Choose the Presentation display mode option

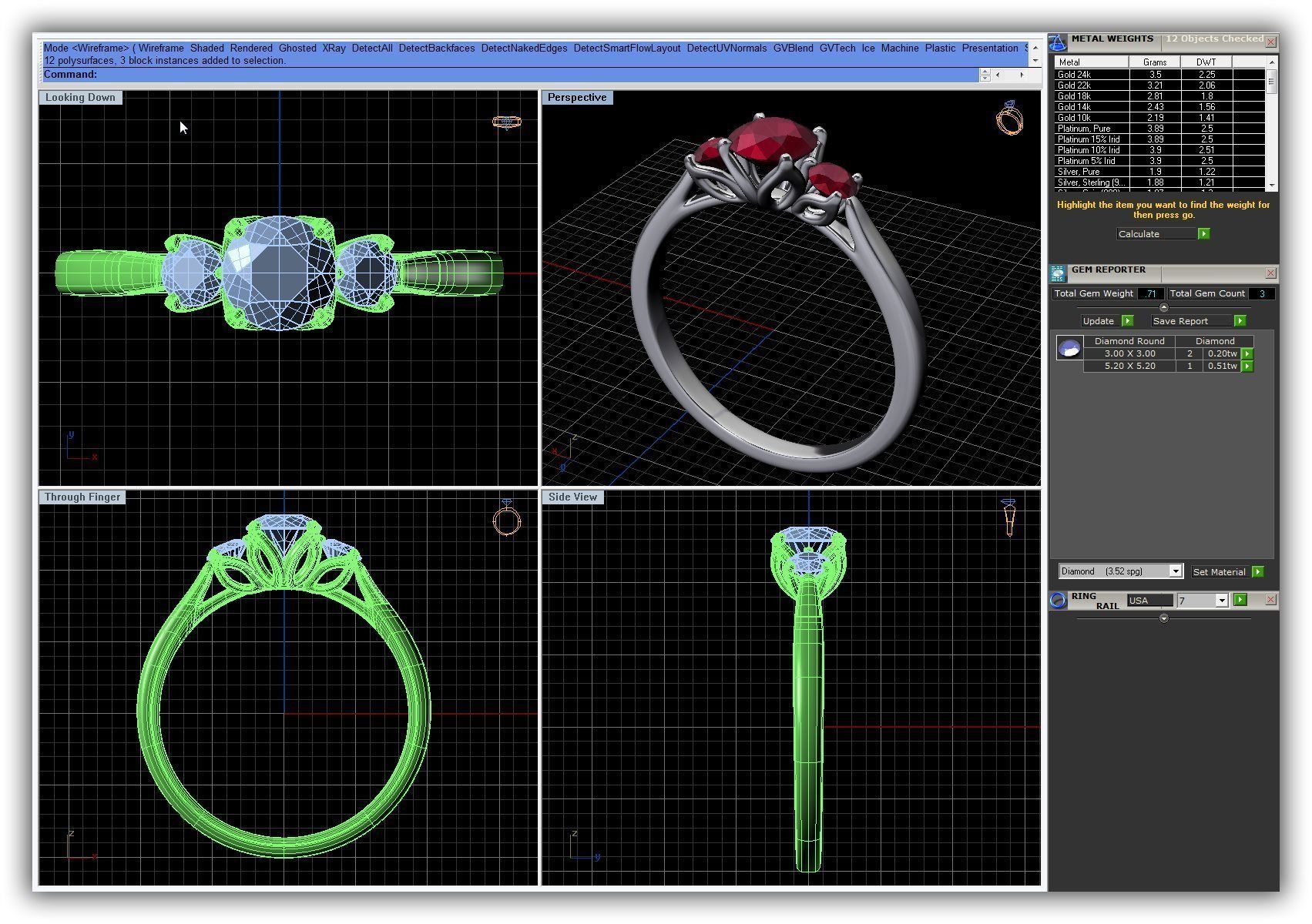[990, 48]
